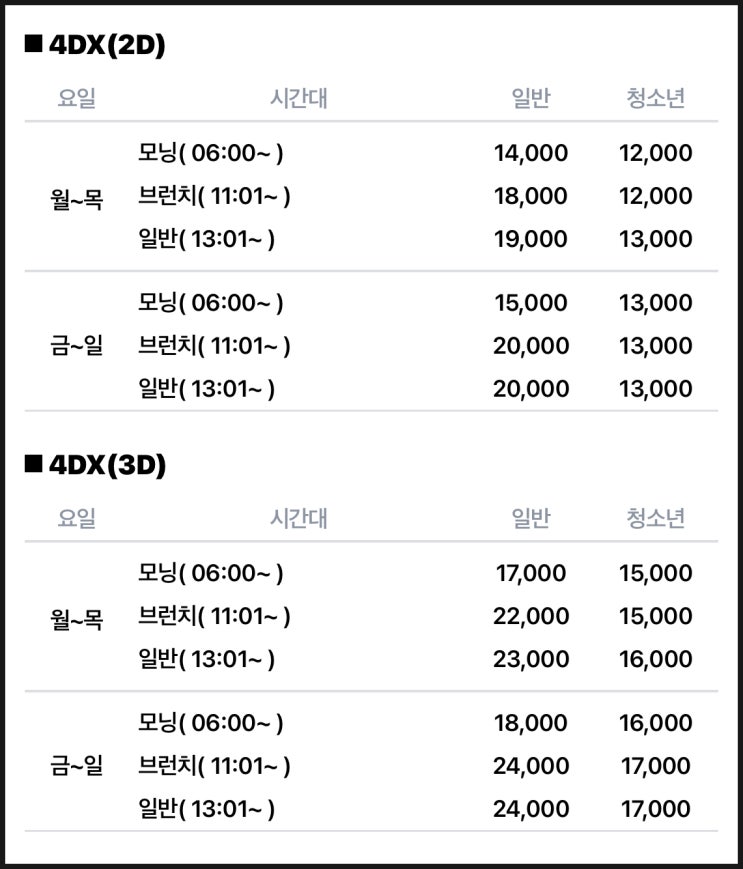Click the 19,000 price in 4DX(2D) table
This screenshot has height=869, width=743.
coord(531,239)
